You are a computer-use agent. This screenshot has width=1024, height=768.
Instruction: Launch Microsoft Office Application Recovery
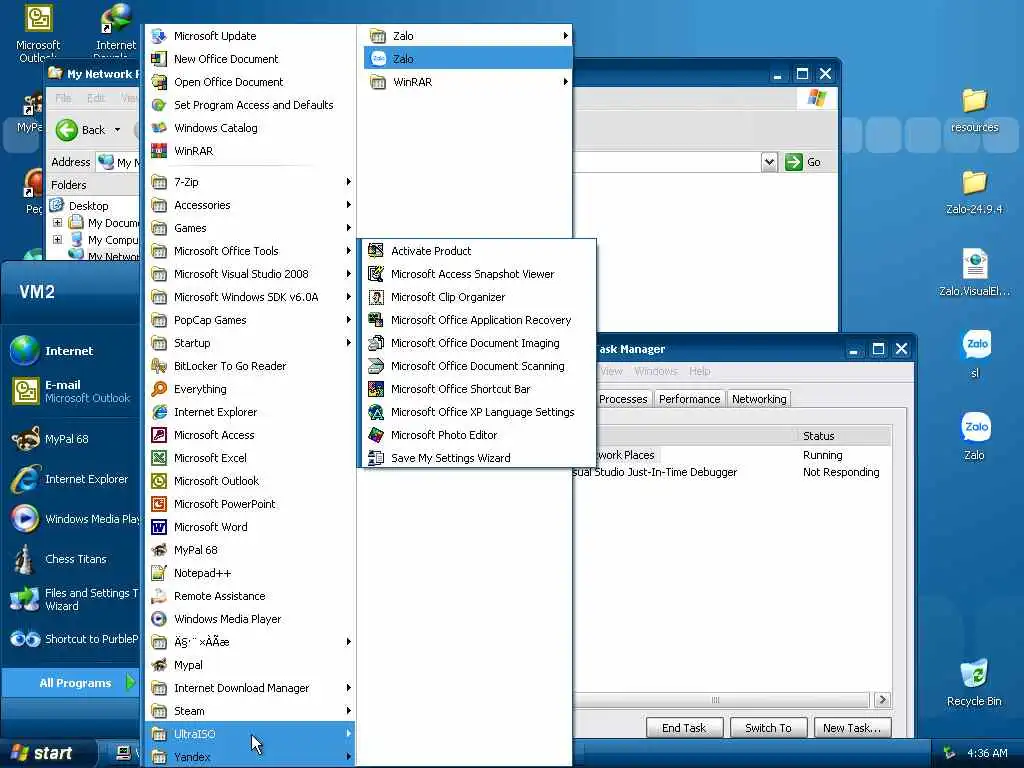[x=477, y=320]
